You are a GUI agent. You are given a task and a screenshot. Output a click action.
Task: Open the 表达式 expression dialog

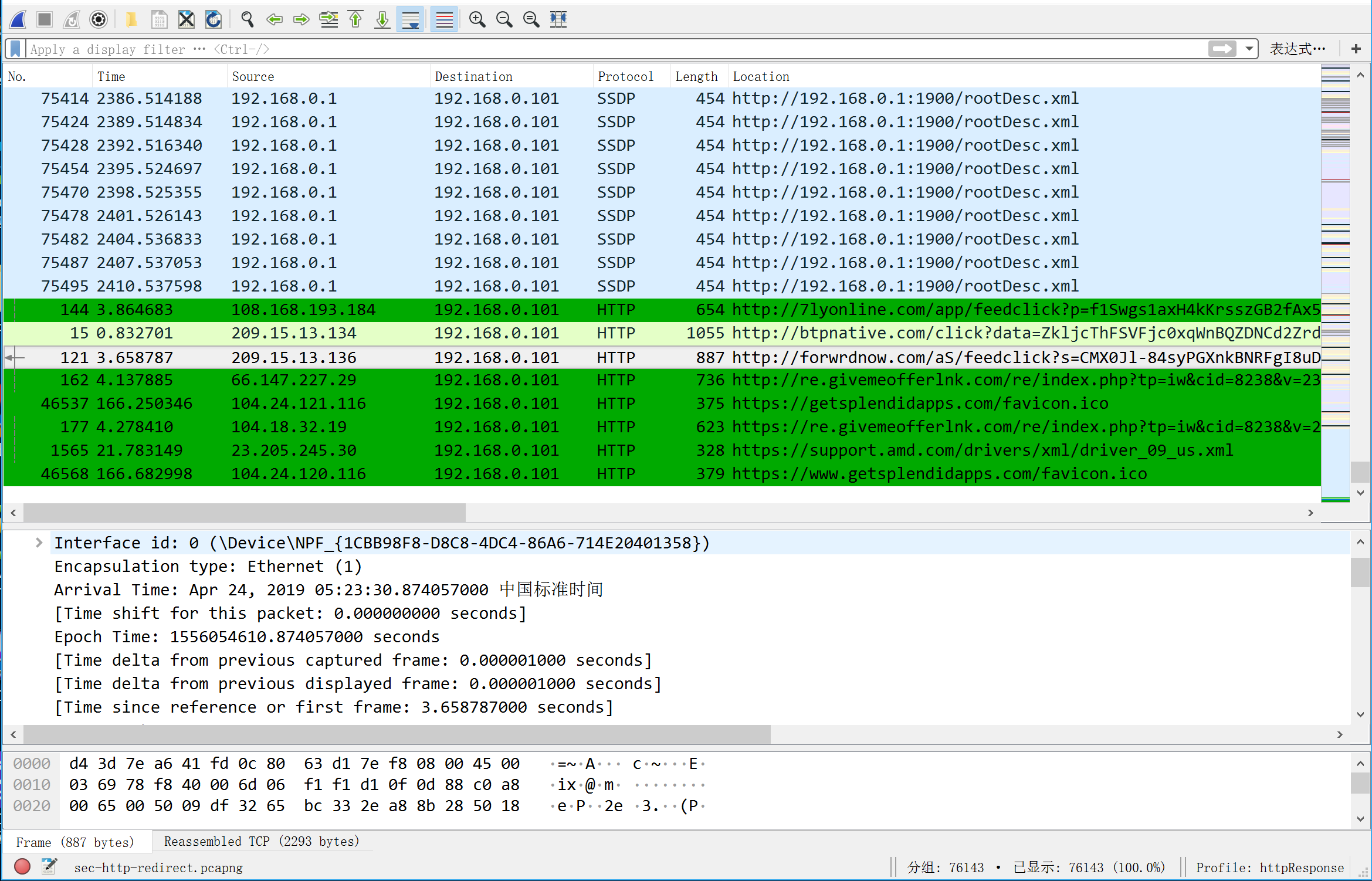click(1298, 49)
